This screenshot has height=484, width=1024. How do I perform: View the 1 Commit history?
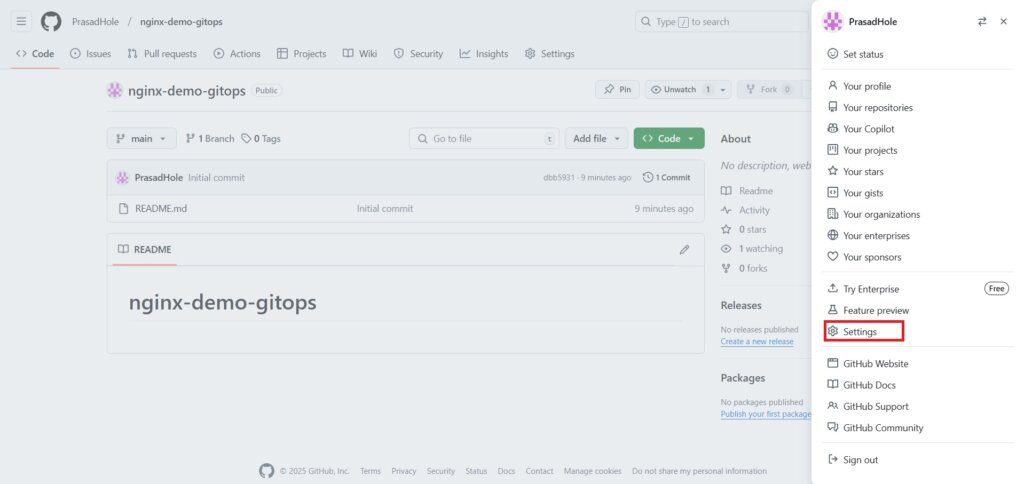[x=667, y=178]
